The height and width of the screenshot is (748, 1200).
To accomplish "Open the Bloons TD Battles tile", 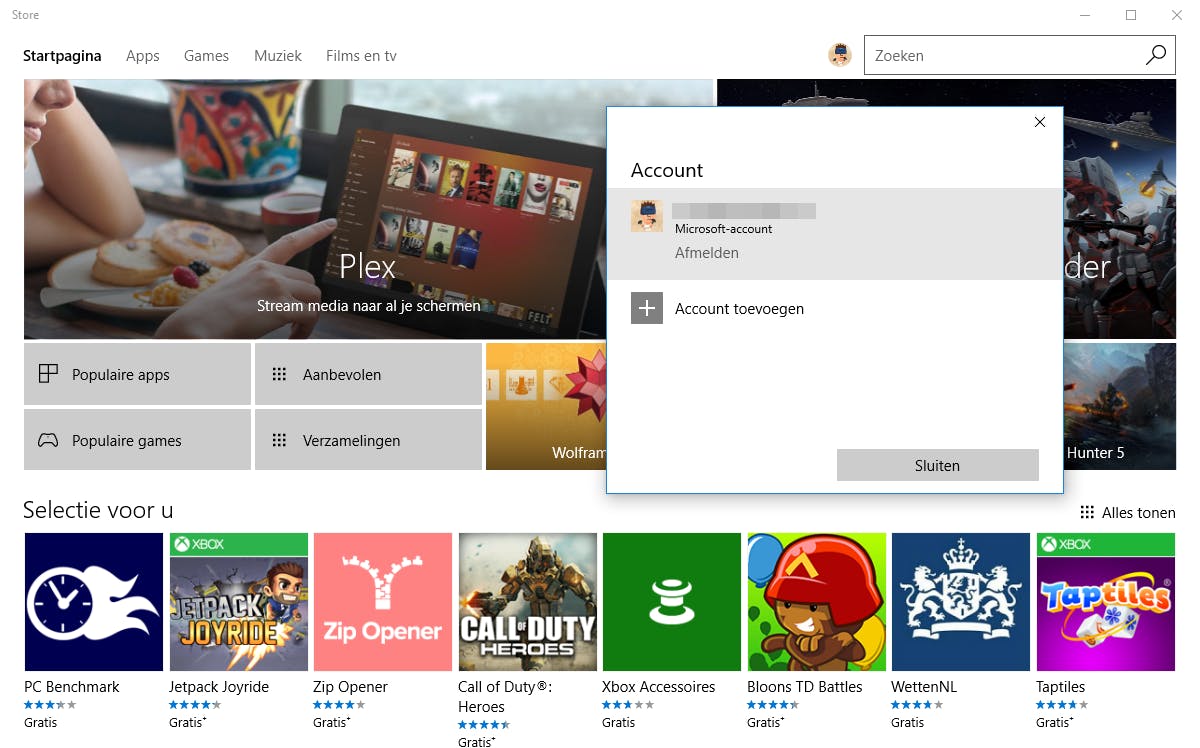I will (x=816, y=602).
